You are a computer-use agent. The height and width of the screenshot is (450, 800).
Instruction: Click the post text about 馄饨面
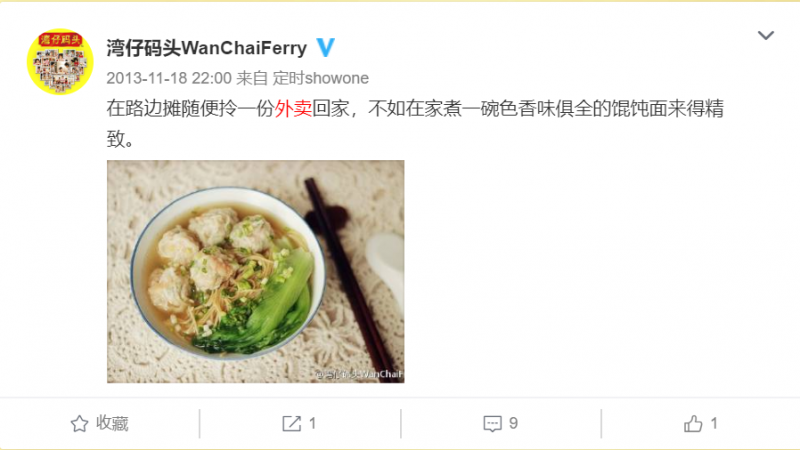pos(415,123)
